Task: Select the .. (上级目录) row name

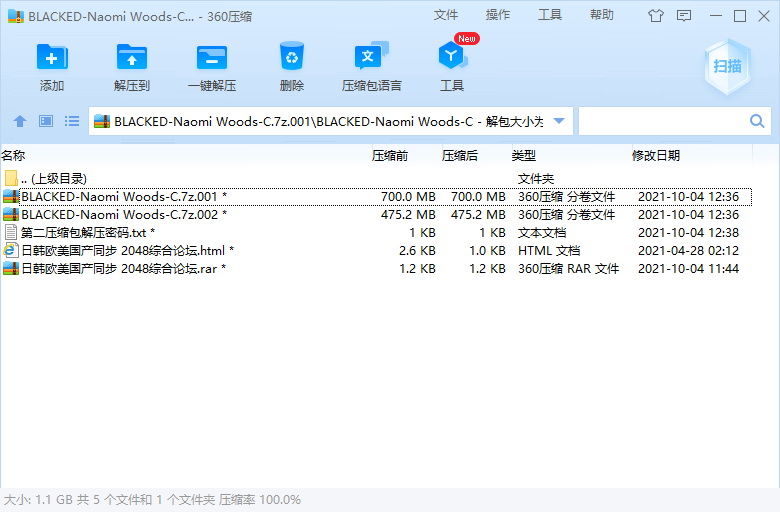Action: click(54, 179)
